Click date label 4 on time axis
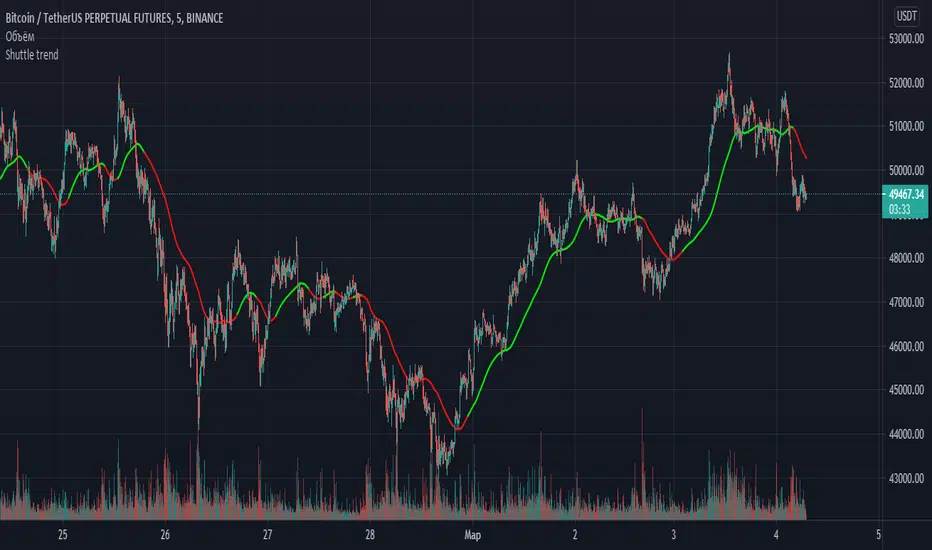 coord(776,535)
